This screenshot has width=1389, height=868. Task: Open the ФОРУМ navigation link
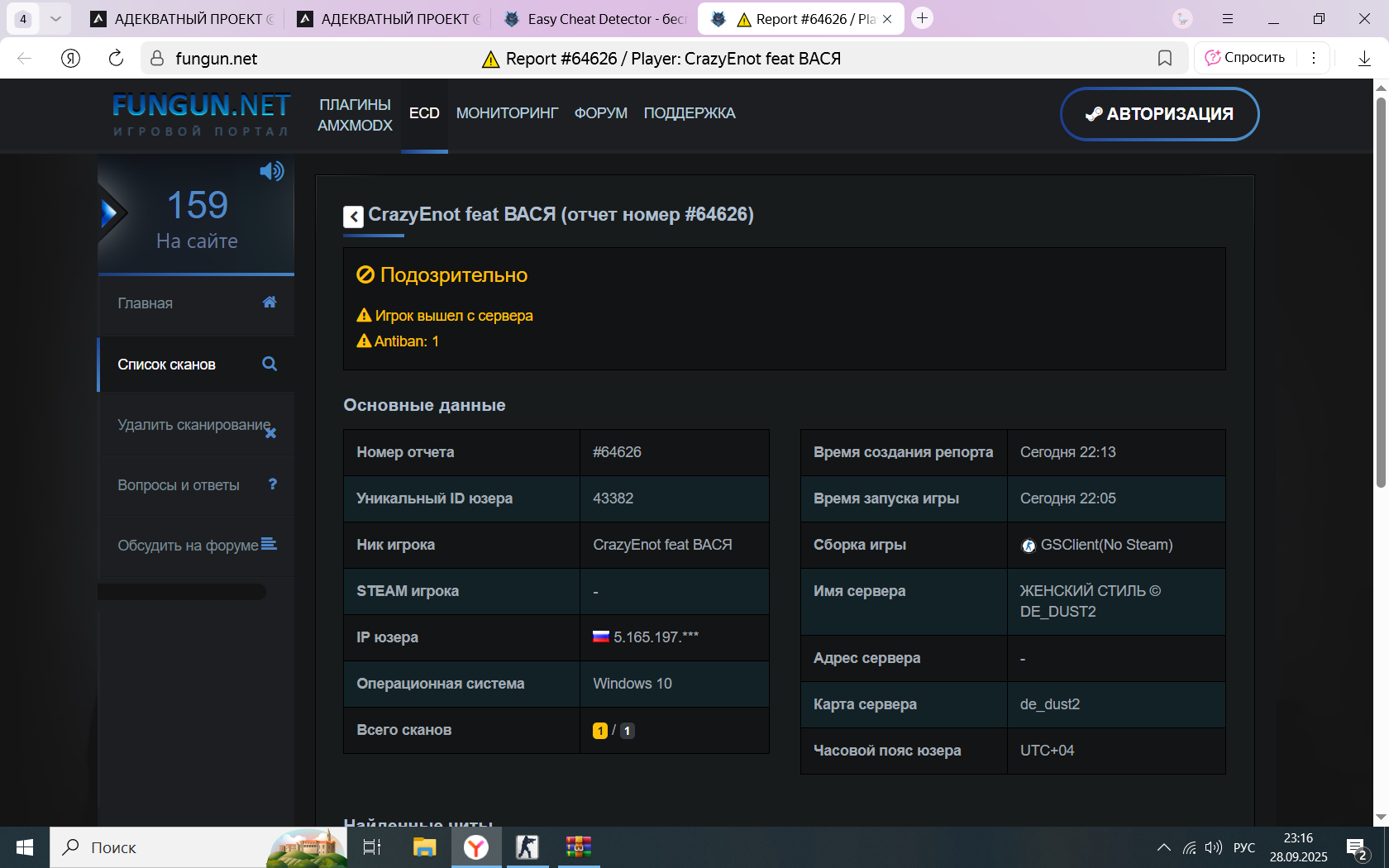(600, 113)
